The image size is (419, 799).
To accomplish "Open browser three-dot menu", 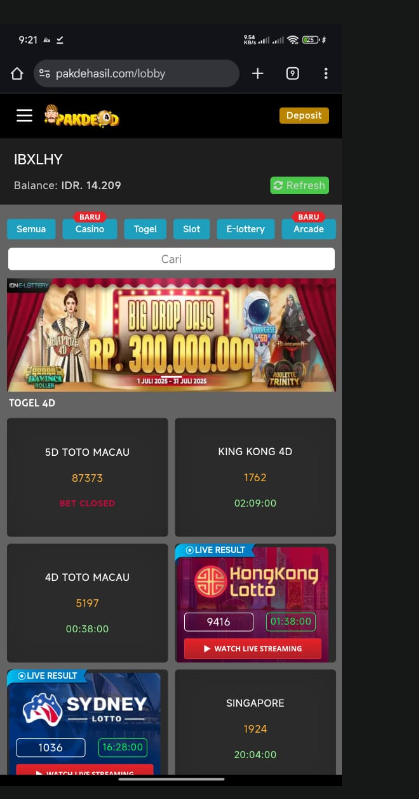I will tap(326, 74).
